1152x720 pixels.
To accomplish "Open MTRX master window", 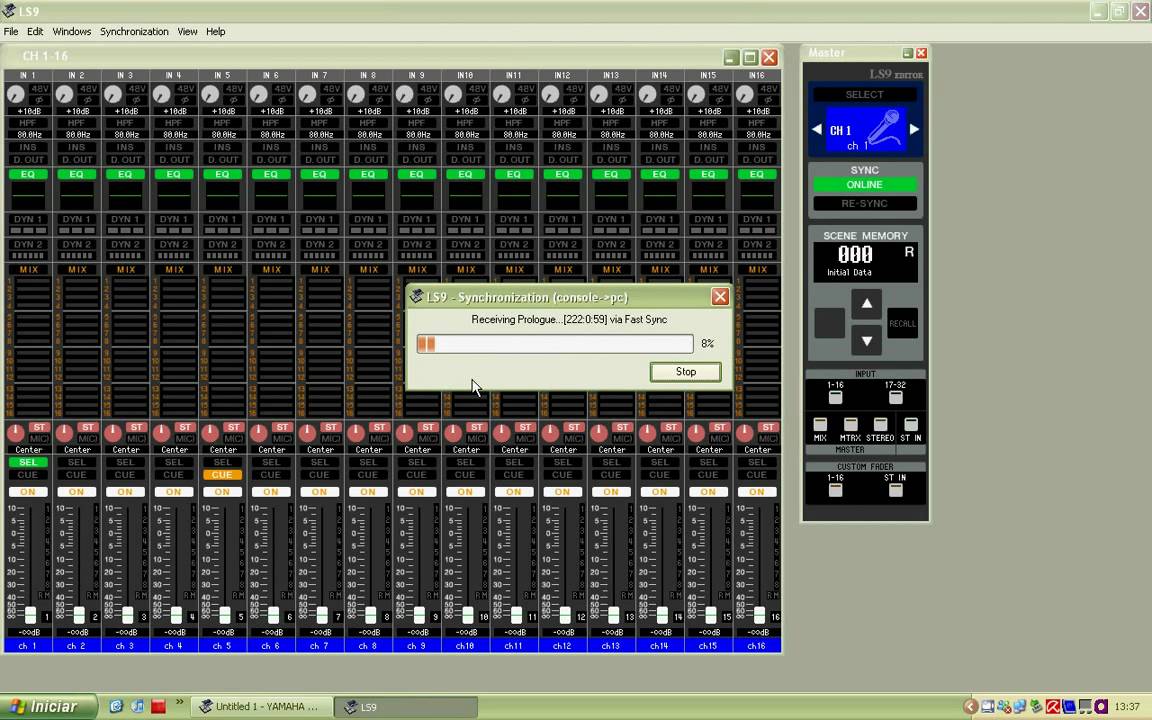I will pyautogui.click(x=850, y=425).
